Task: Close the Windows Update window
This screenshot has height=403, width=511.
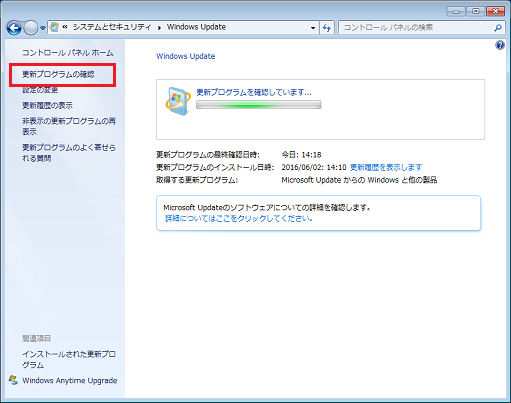Action: pyautogui.click(x=495, y=11)
